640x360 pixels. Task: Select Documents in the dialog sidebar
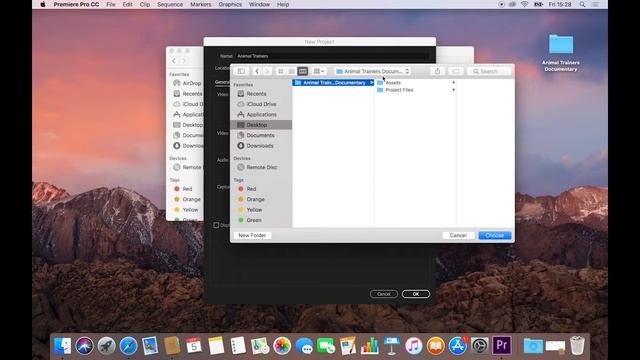(x=261, y=135)
